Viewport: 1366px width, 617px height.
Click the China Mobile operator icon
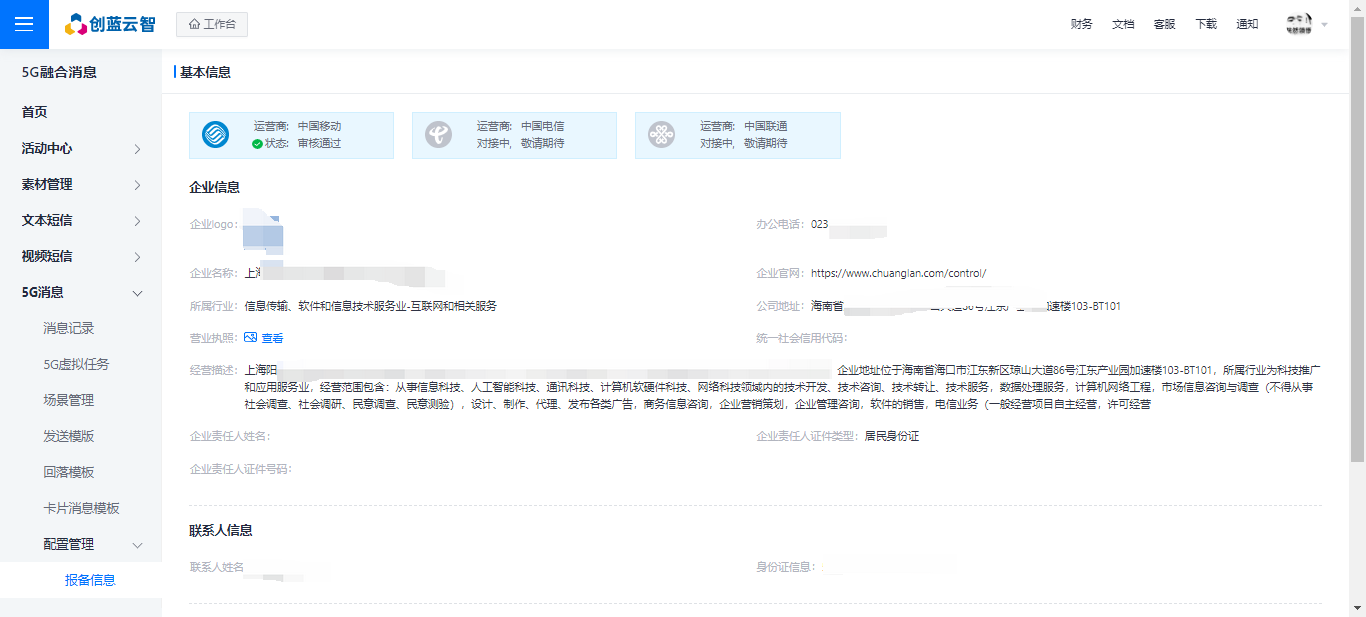[x=215, y=134]
